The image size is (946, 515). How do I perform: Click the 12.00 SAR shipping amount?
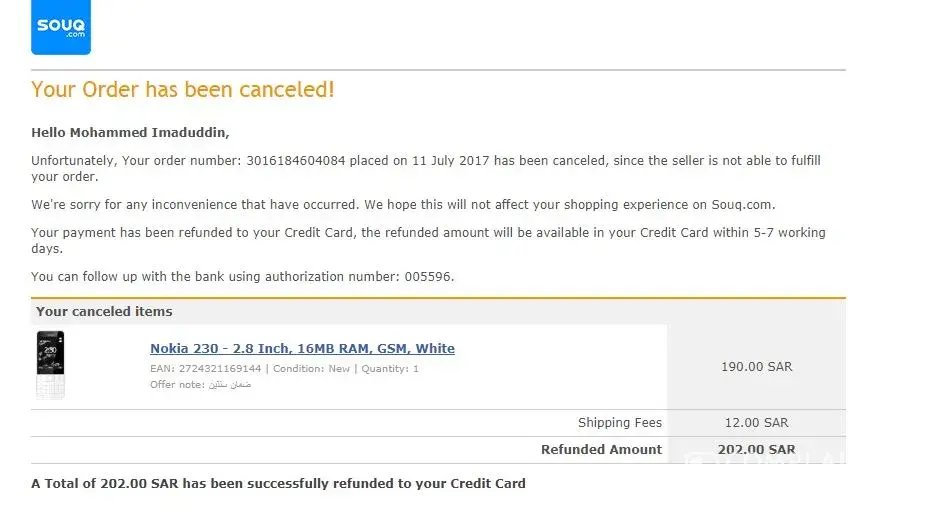(756, 423)
